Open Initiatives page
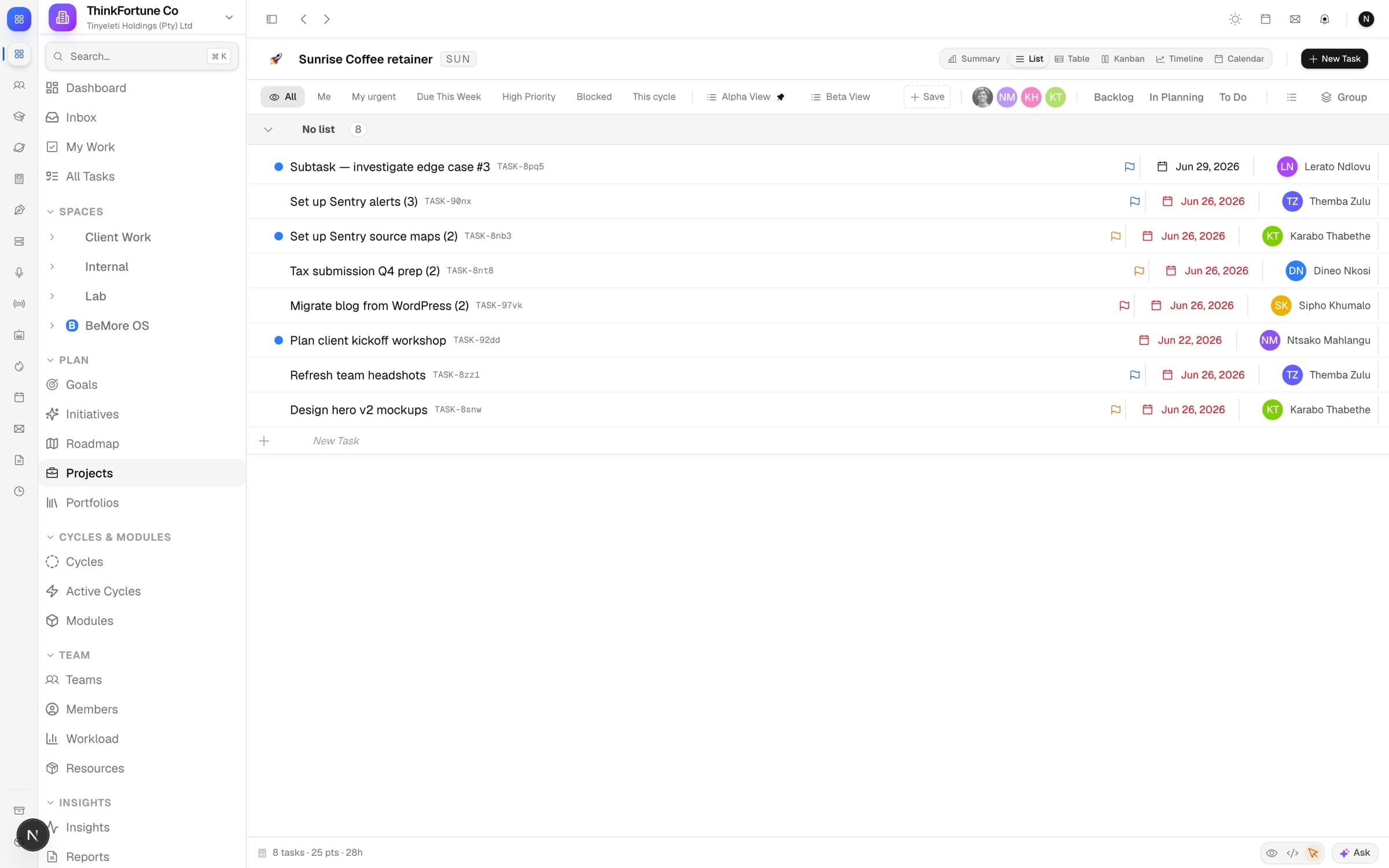 click(x=142, y=414)
